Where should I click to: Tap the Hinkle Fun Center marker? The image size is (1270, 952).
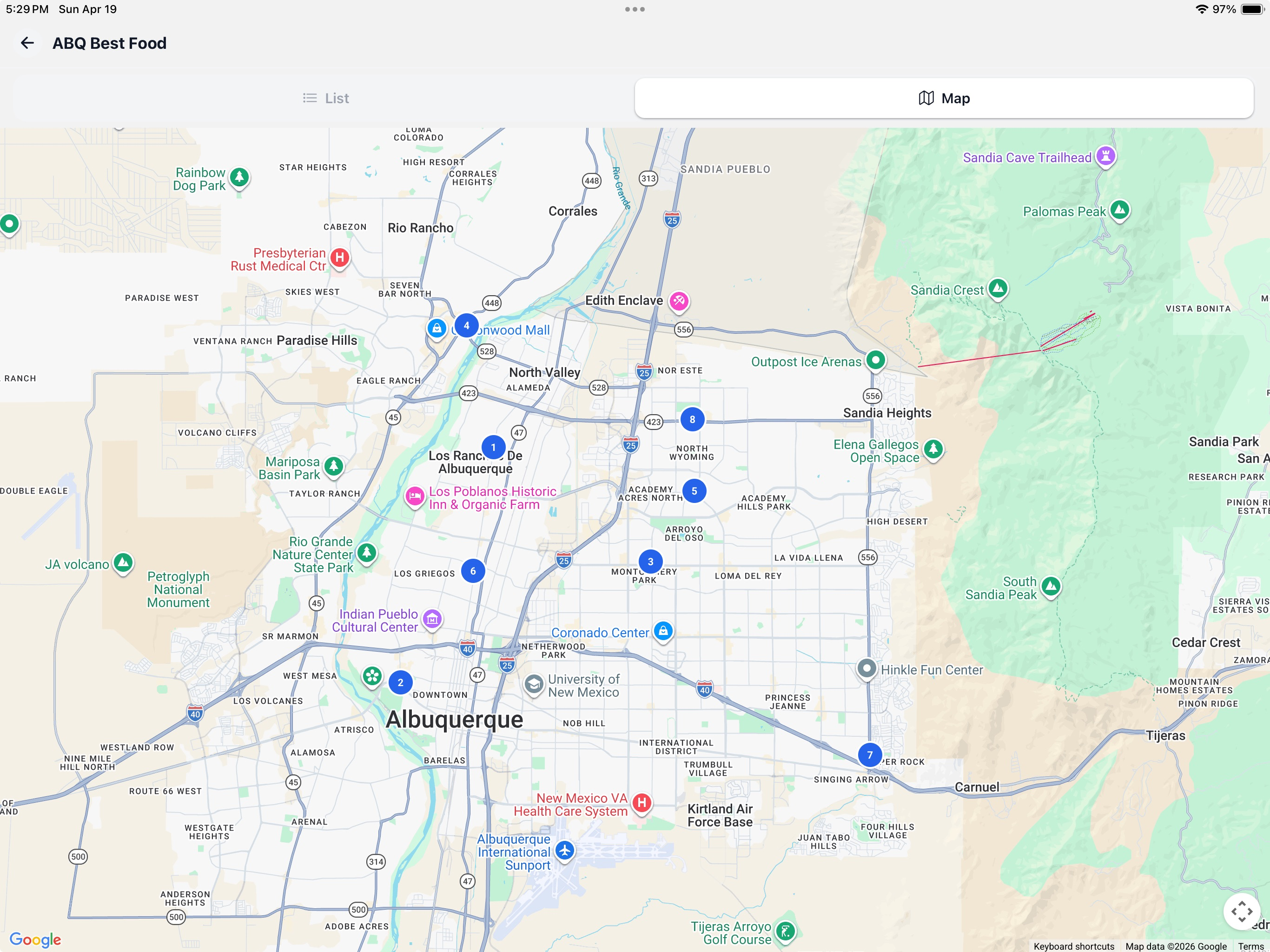[x=867, y=669]
